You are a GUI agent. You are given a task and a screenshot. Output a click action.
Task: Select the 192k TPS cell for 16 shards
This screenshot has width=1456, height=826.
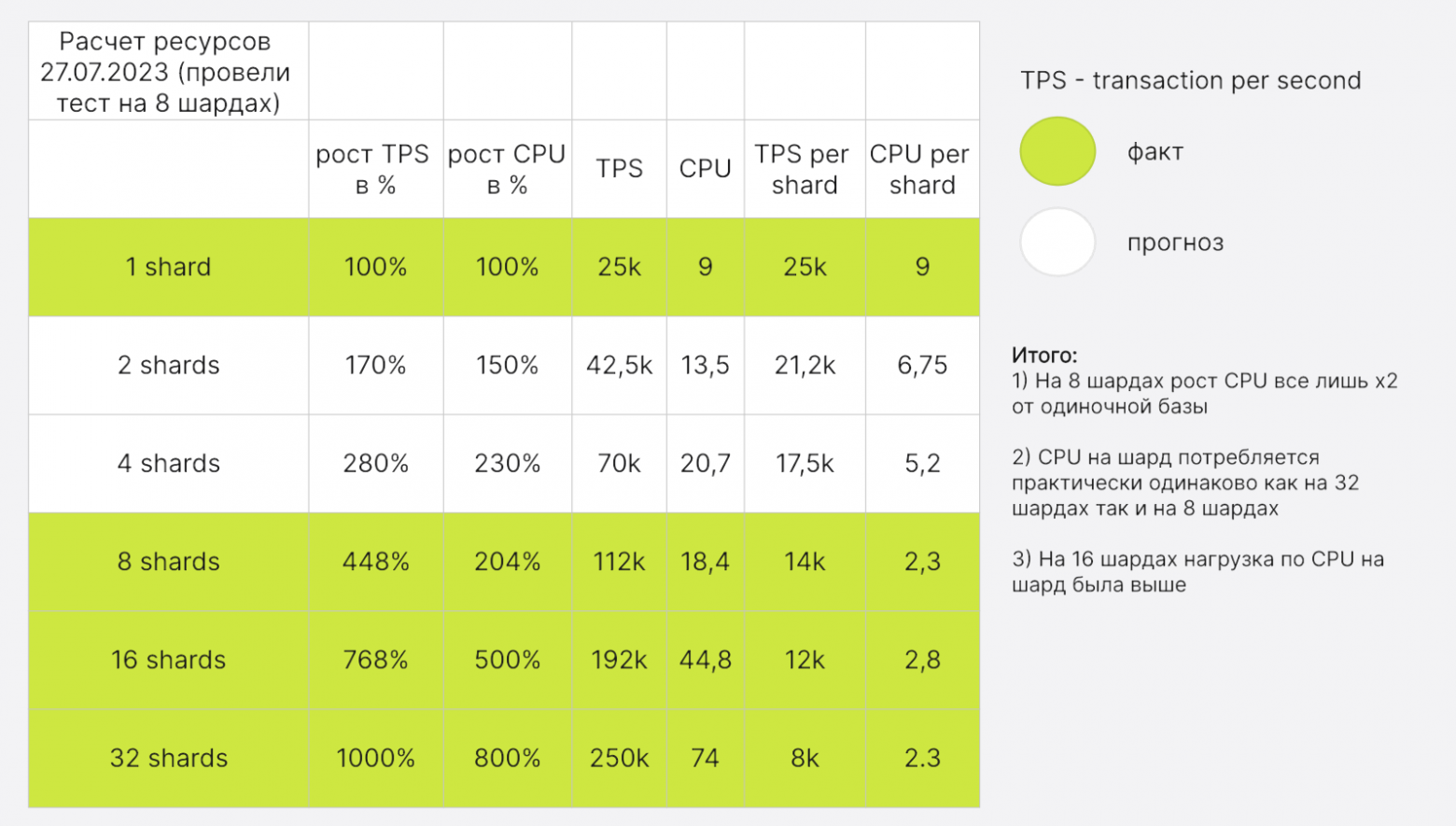click(619, 660)
